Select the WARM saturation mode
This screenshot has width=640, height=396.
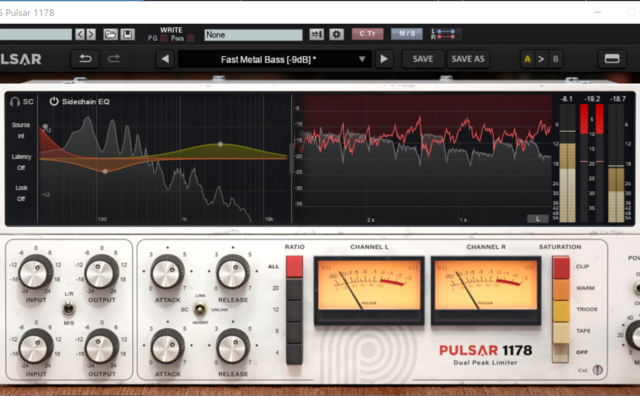pyautogui.click(x=561, y=289)
